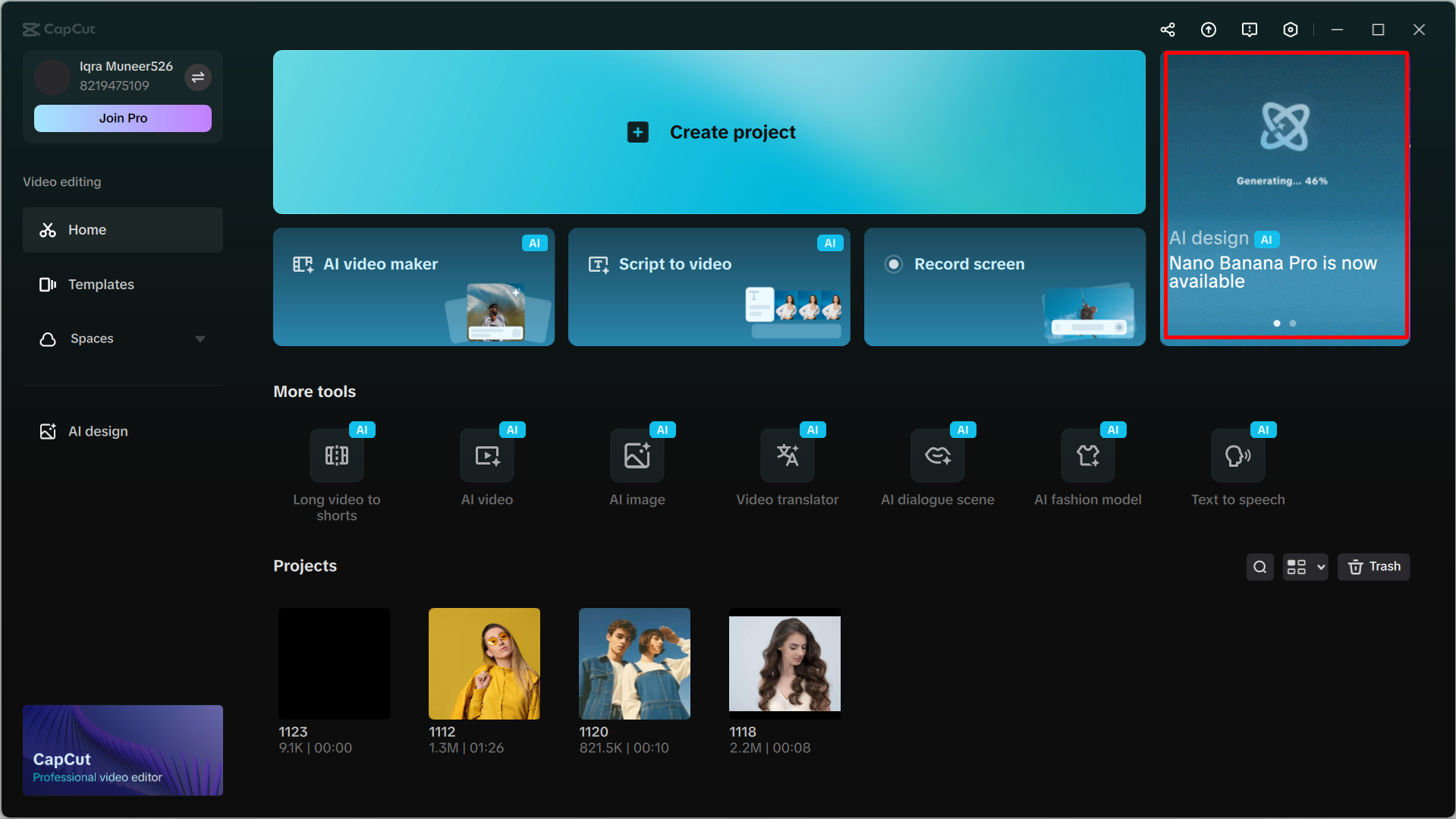
Task: Click the CapCut Professional video editor banner
Action: pos(123,751)
